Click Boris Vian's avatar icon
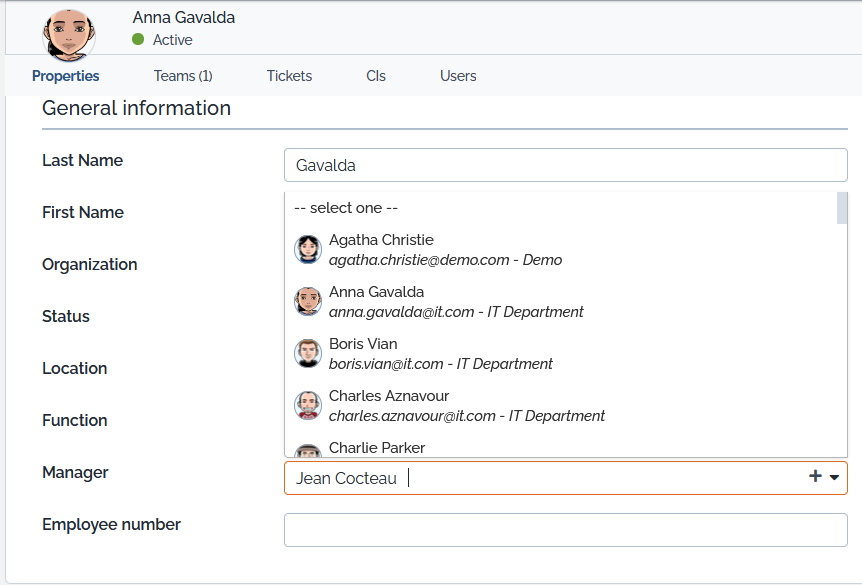This screenshot has width=862, height=585. [308, 353]
